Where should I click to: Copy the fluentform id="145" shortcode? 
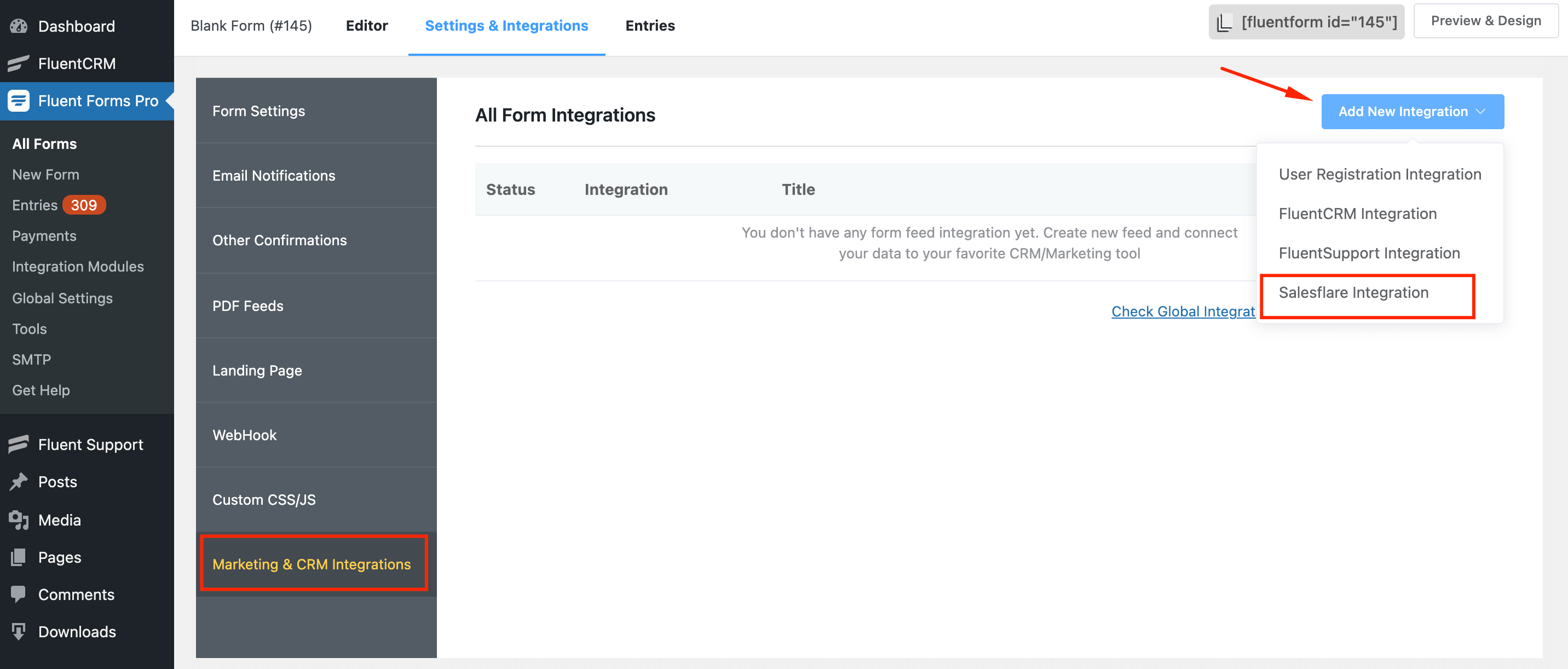(1306, 22)
